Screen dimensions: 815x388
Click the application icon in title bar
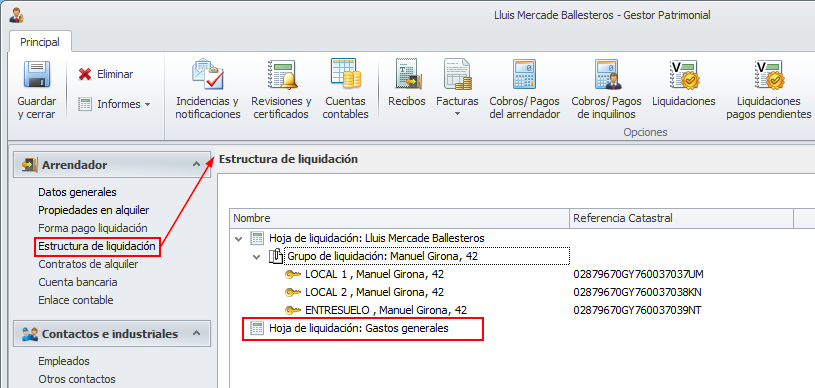point(16,16)
